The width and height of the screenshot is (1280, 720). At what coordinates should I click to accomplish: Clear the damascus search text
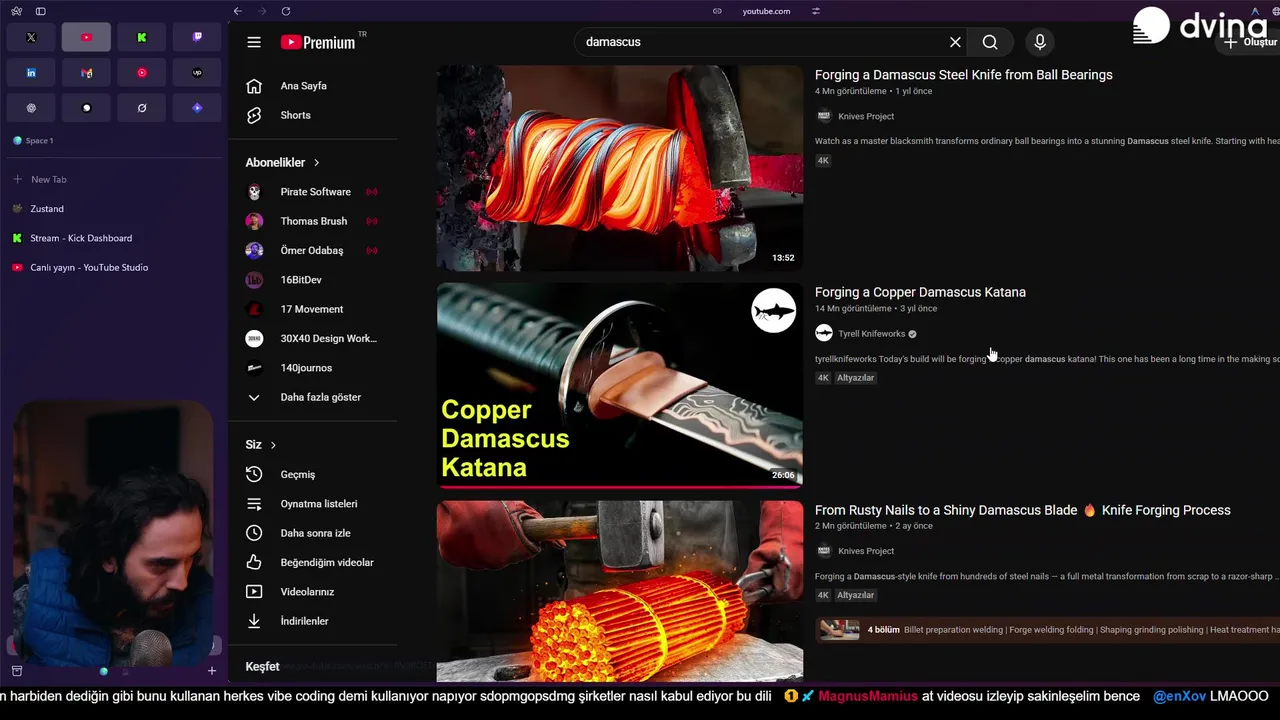point(955,42)
